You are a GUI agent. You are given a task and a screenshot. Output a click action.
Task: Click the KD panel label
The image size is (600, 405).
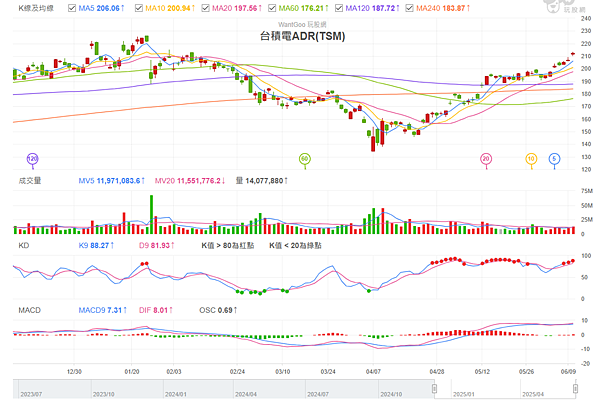click(x=24, y=245)
